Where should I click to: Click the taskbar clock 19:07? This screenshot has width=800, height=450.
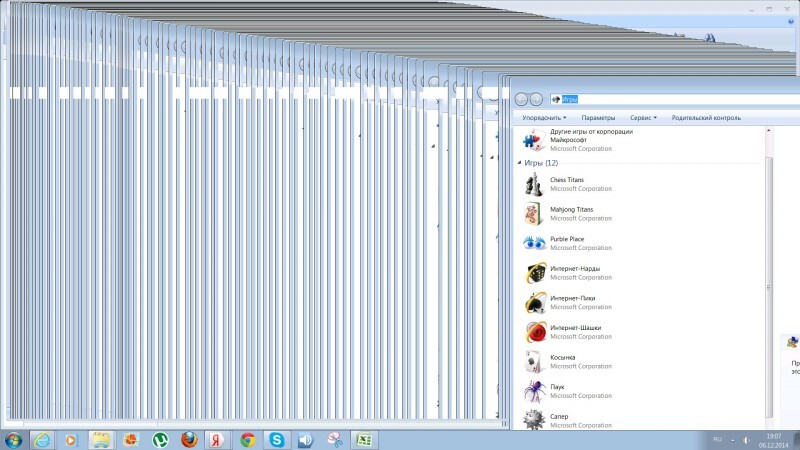pos(773,436)
